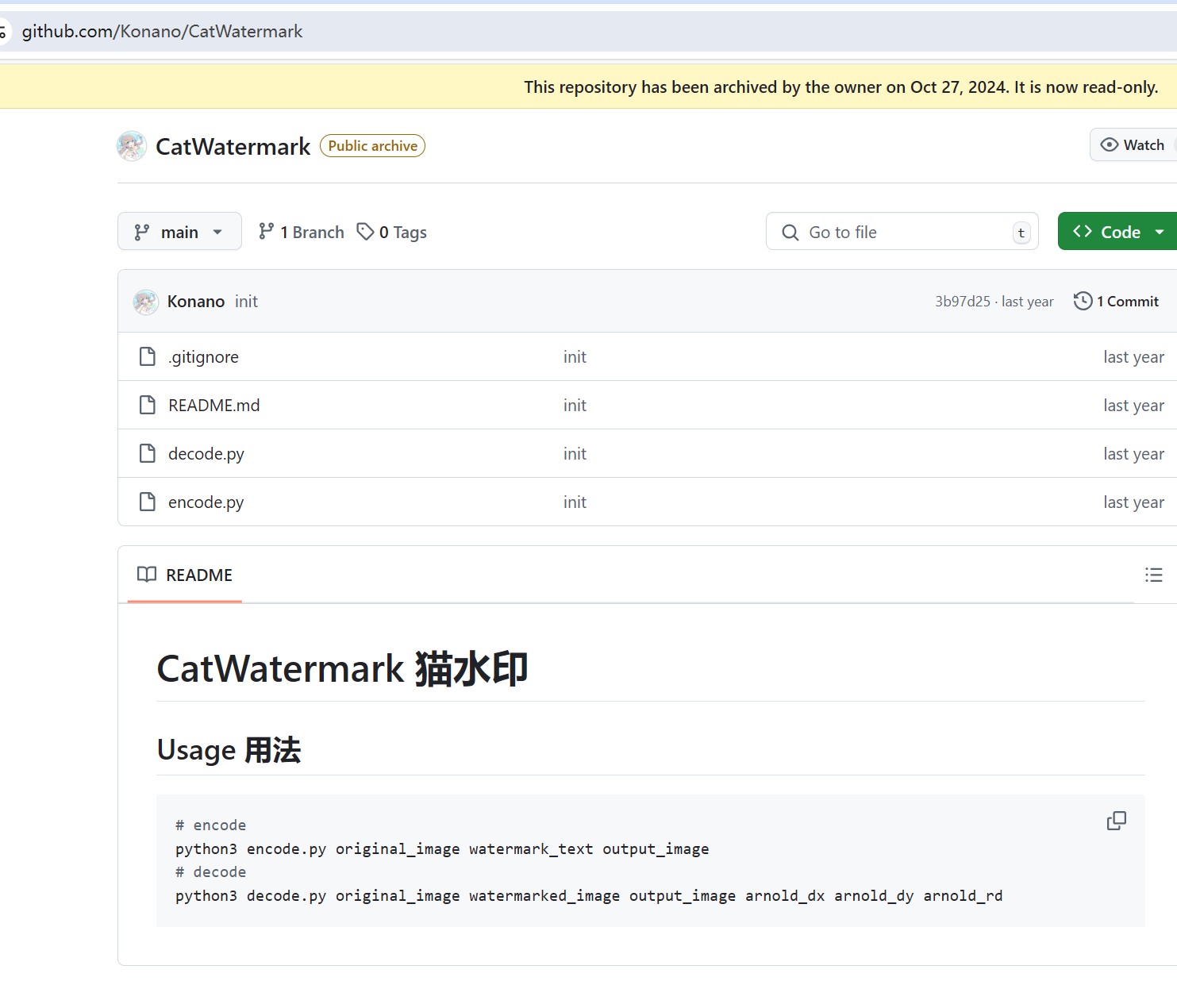Viewport: 1177px width, 1008px height.
Task: Click the Watch button
Action: (x=1133, y=145)
